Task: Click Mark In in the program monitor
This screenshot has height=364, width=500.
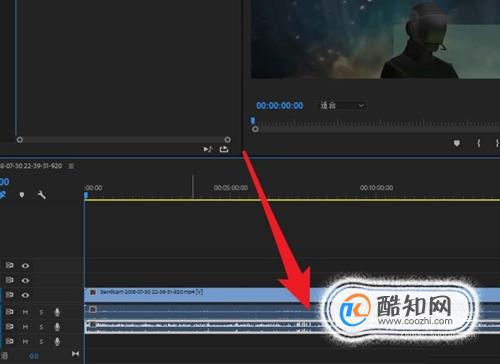Action: [x=479, y=143]
